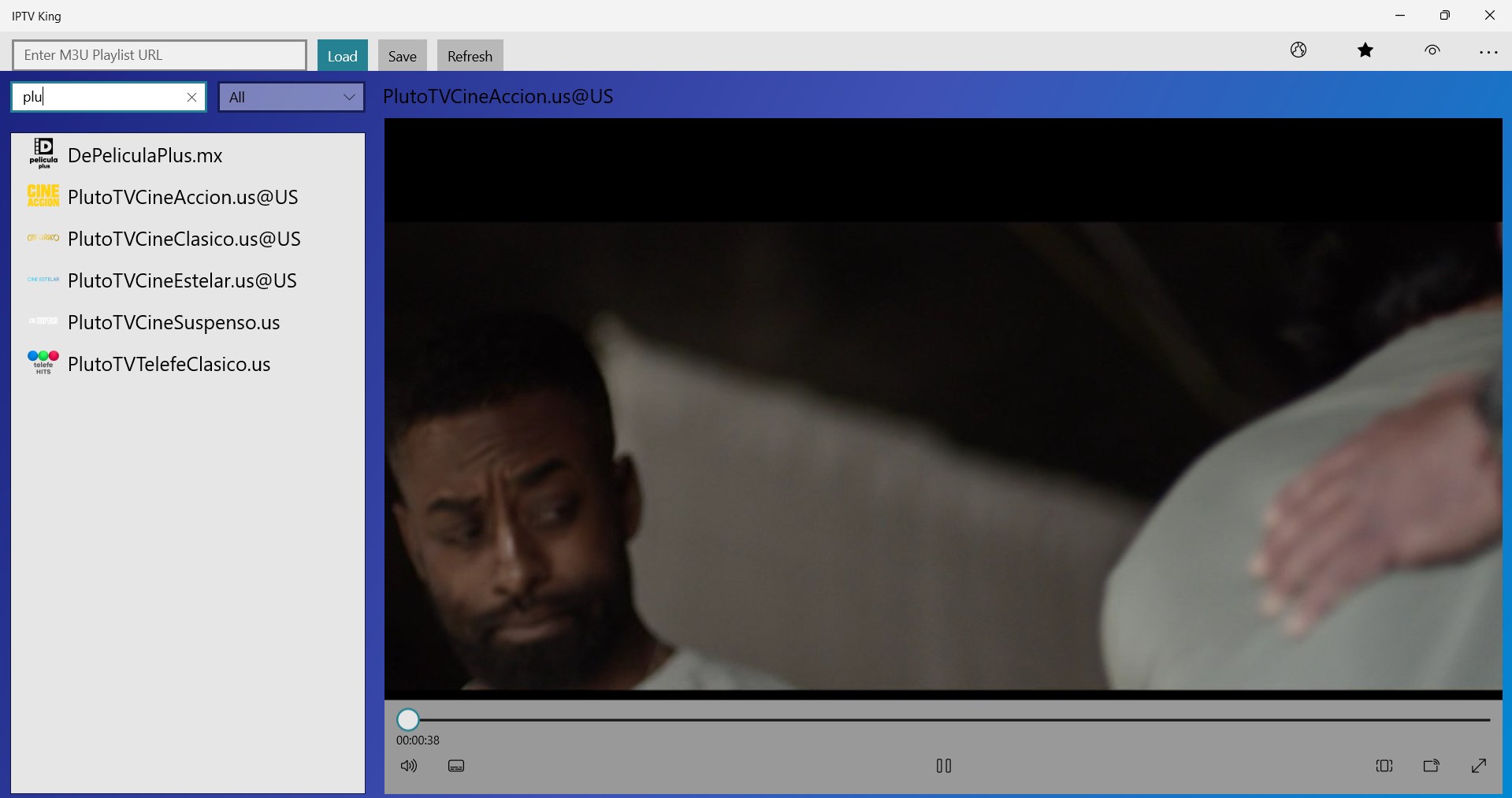Open the favorites star icon
This screenshot has width=1512, height=798.
coord(1365,50)
